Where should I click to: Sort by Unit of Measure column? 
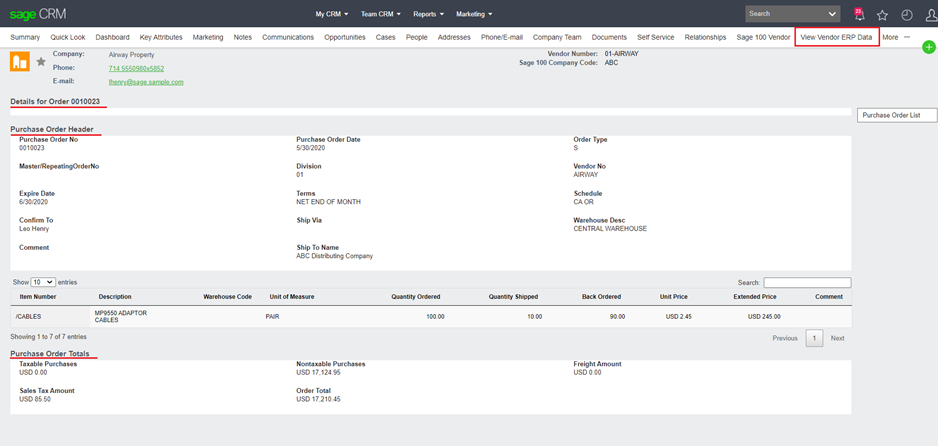292,297
